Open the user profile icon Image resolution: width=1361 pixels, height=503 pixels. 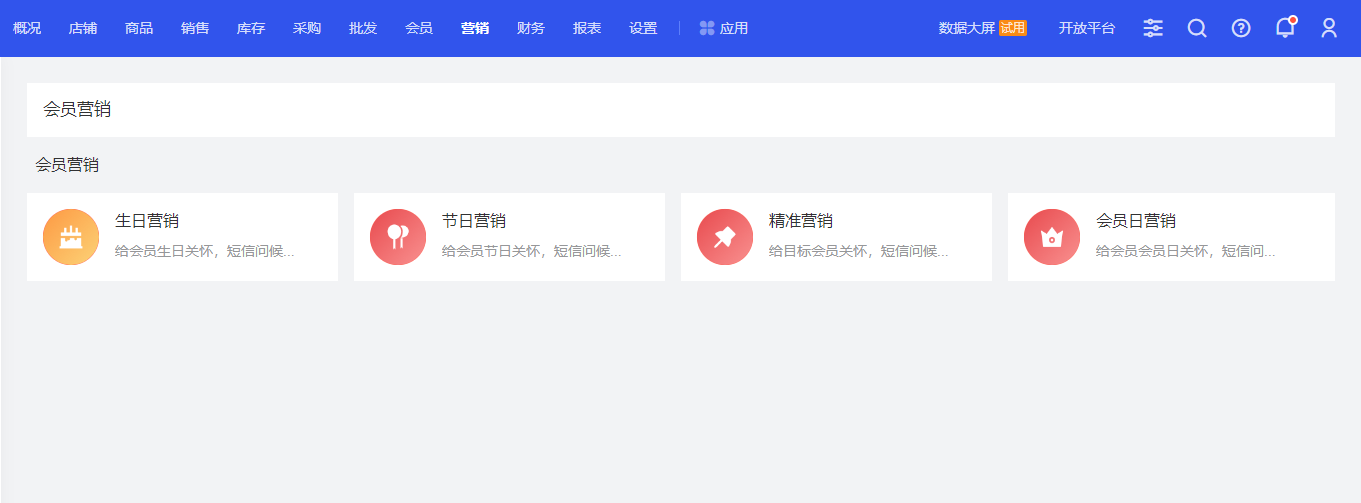tap(1329, 28)
